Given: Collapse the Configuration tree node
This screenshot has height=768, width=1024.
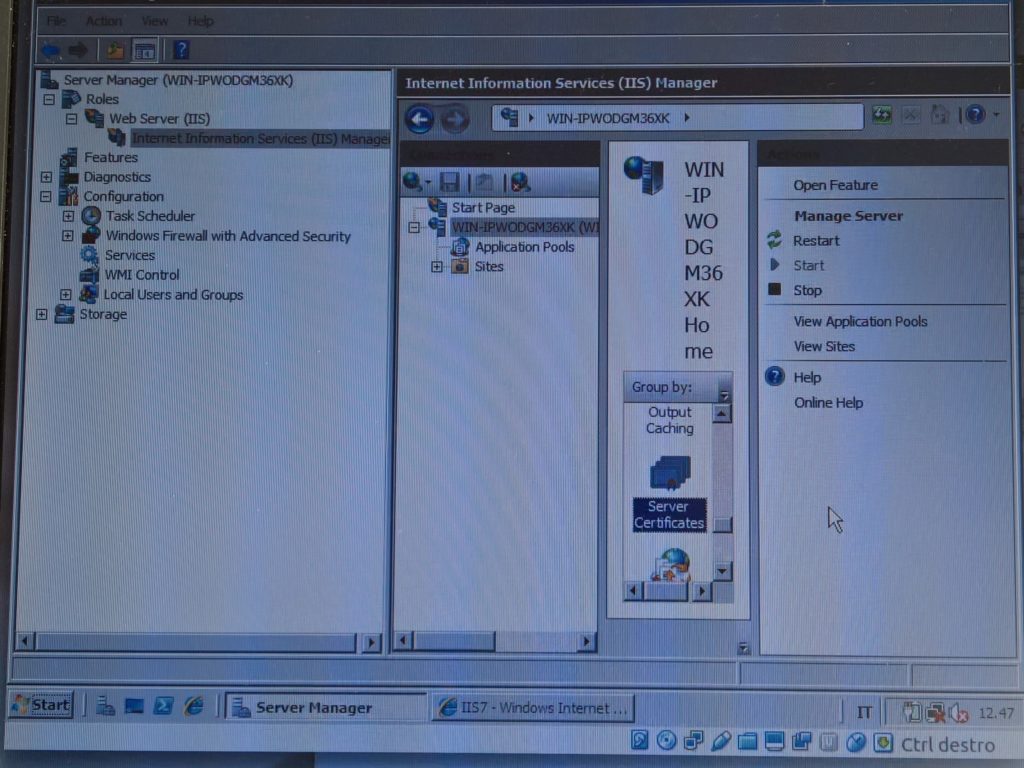Looking at the screenshot, I should coord(46,196).
